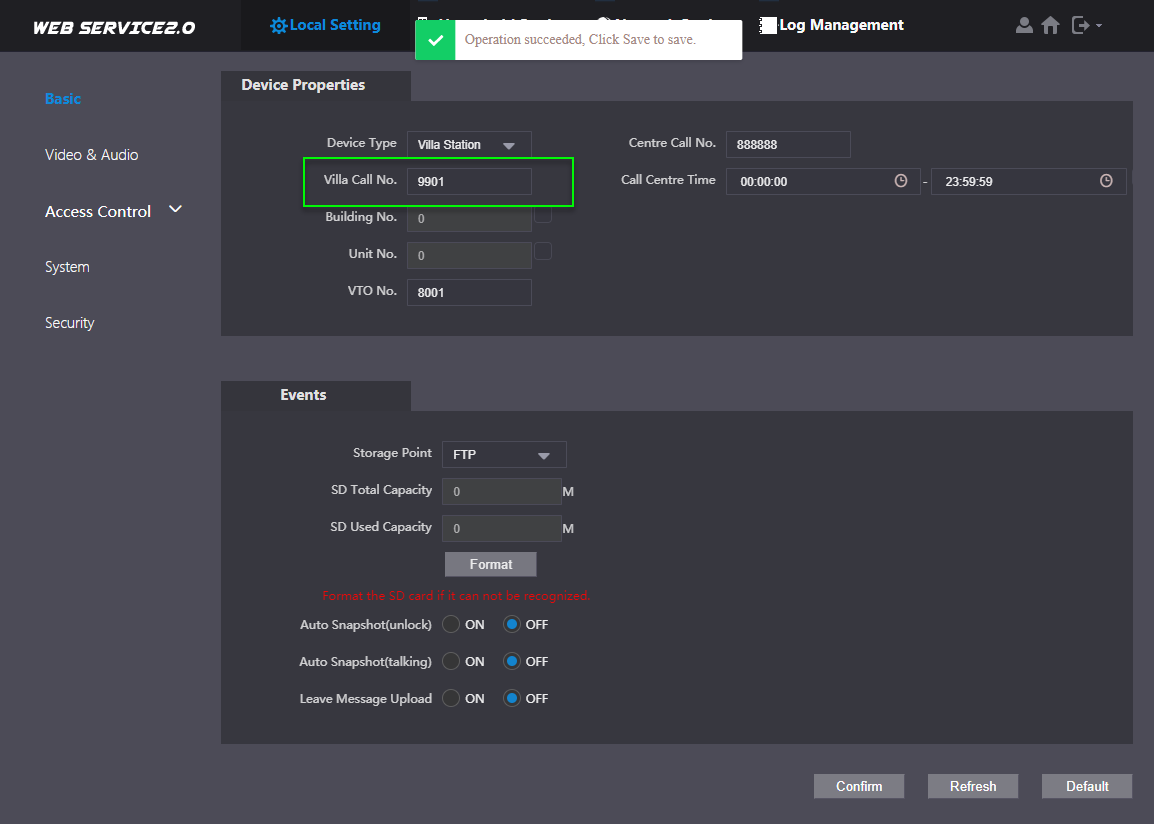Open the Device Type dropdown
The height and width of the screenshot is (824, 1154).
[469, 145]
